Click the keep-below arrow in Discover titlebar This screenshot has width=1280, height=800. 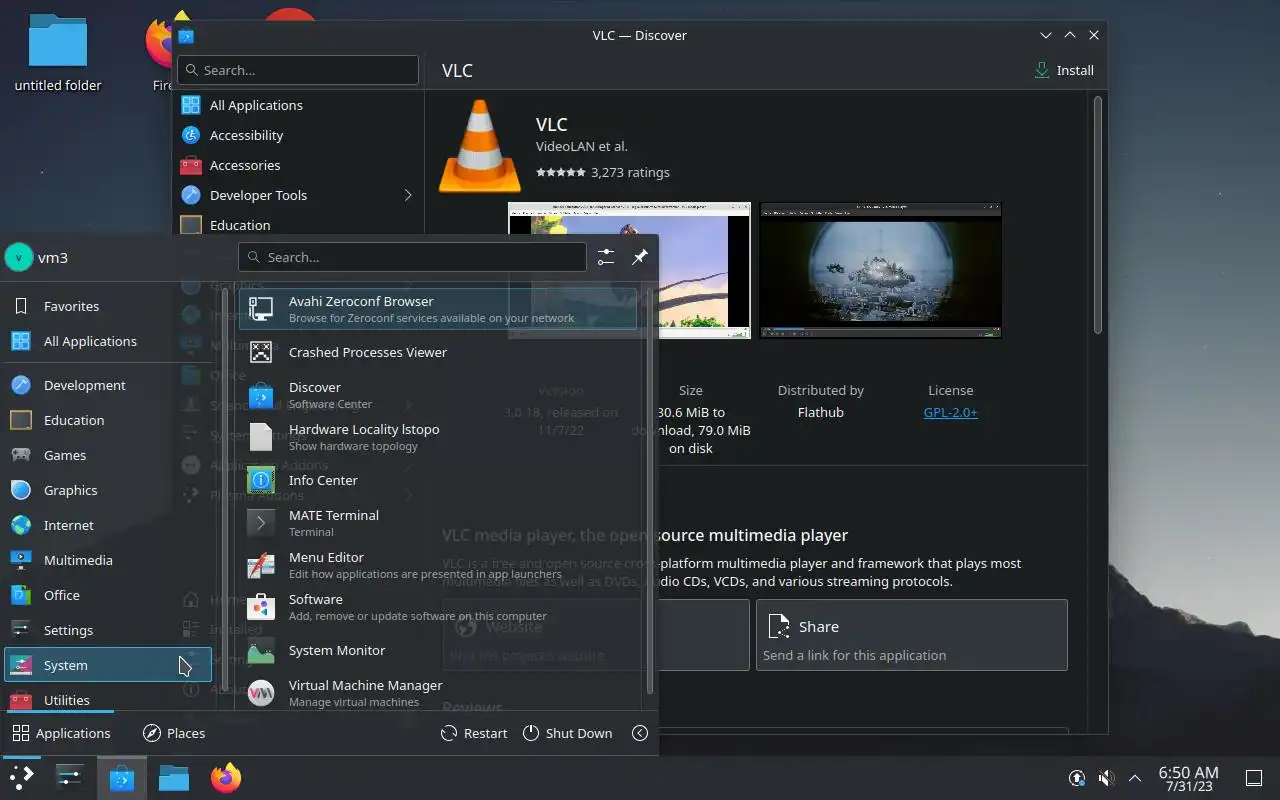coord(1046,35)
